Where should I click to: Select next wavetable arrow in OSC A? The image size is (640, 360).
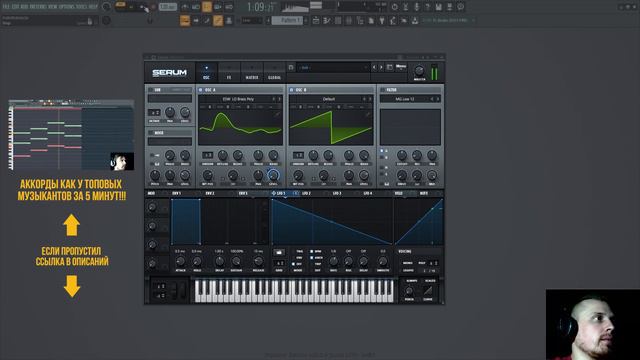[x=280, y=99]
